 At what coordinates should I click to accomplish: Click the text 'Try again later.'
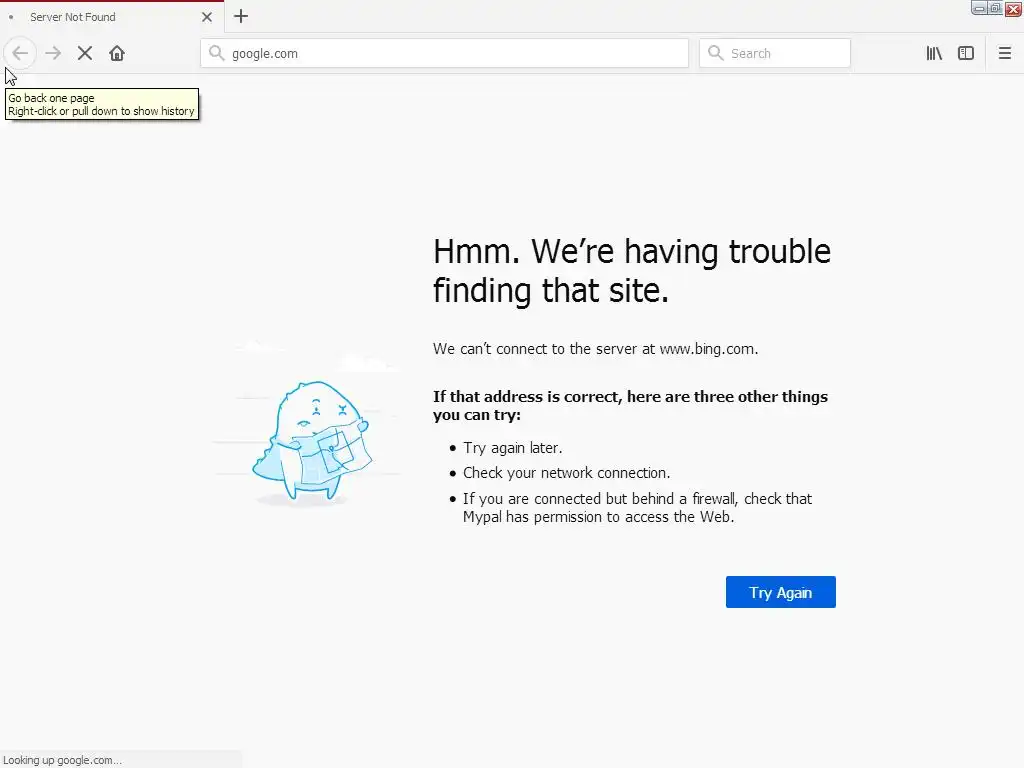point(513,448)
